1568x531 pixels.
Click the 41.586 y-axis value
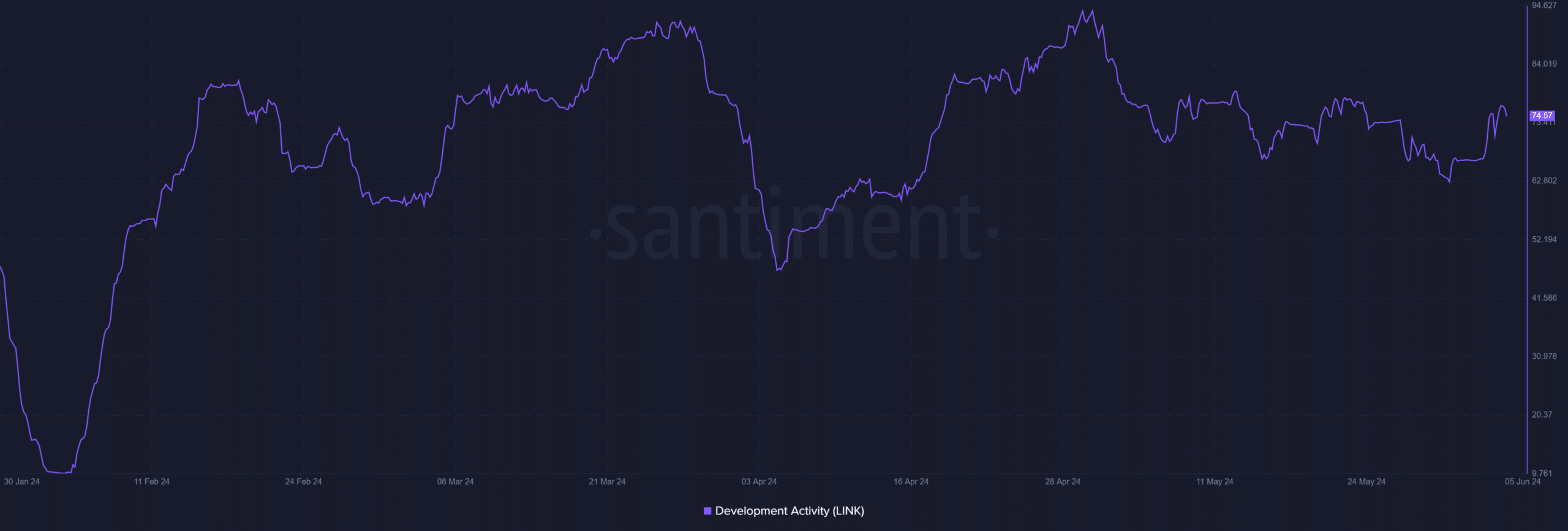(x=1544, y=298)
